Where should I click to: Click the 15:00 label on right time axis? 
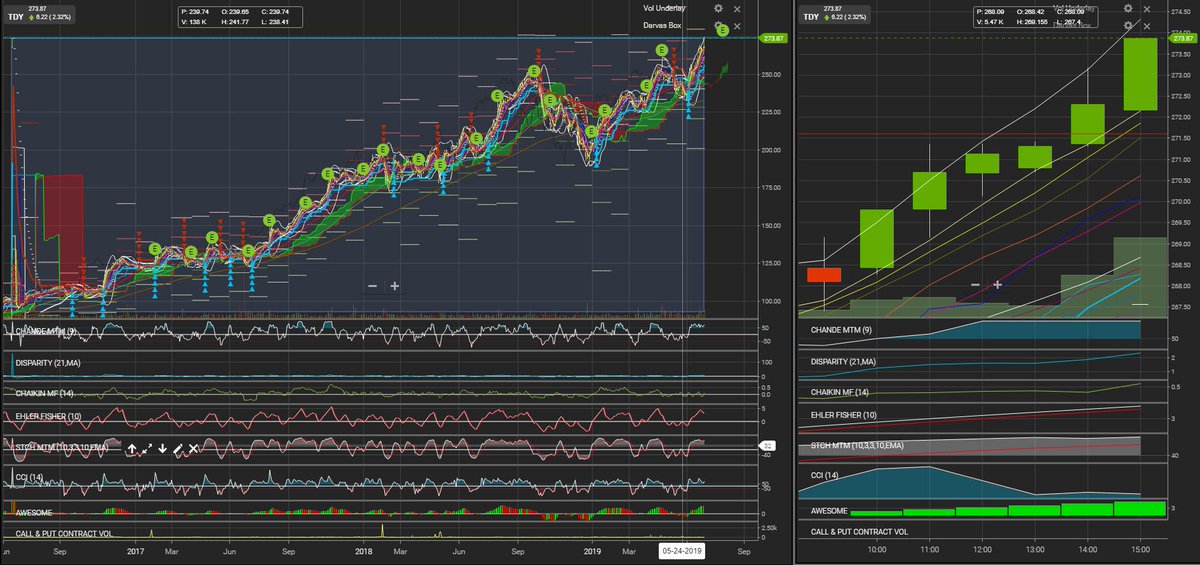coord(1141,550)
